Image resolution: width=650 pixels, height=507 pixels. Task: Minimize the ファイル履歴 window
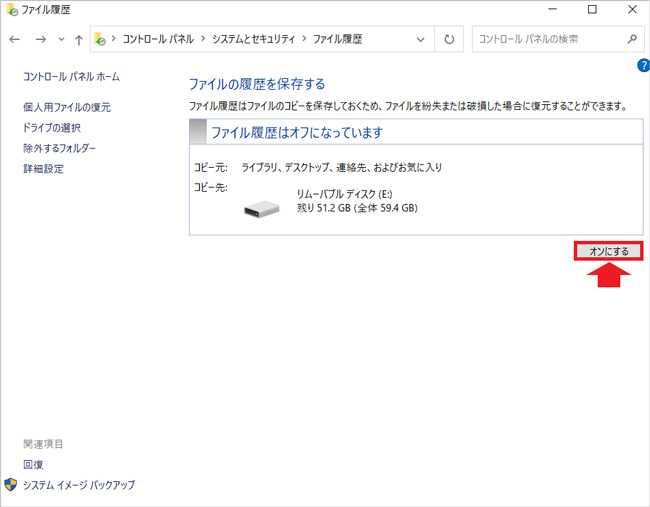click(553, 9)
